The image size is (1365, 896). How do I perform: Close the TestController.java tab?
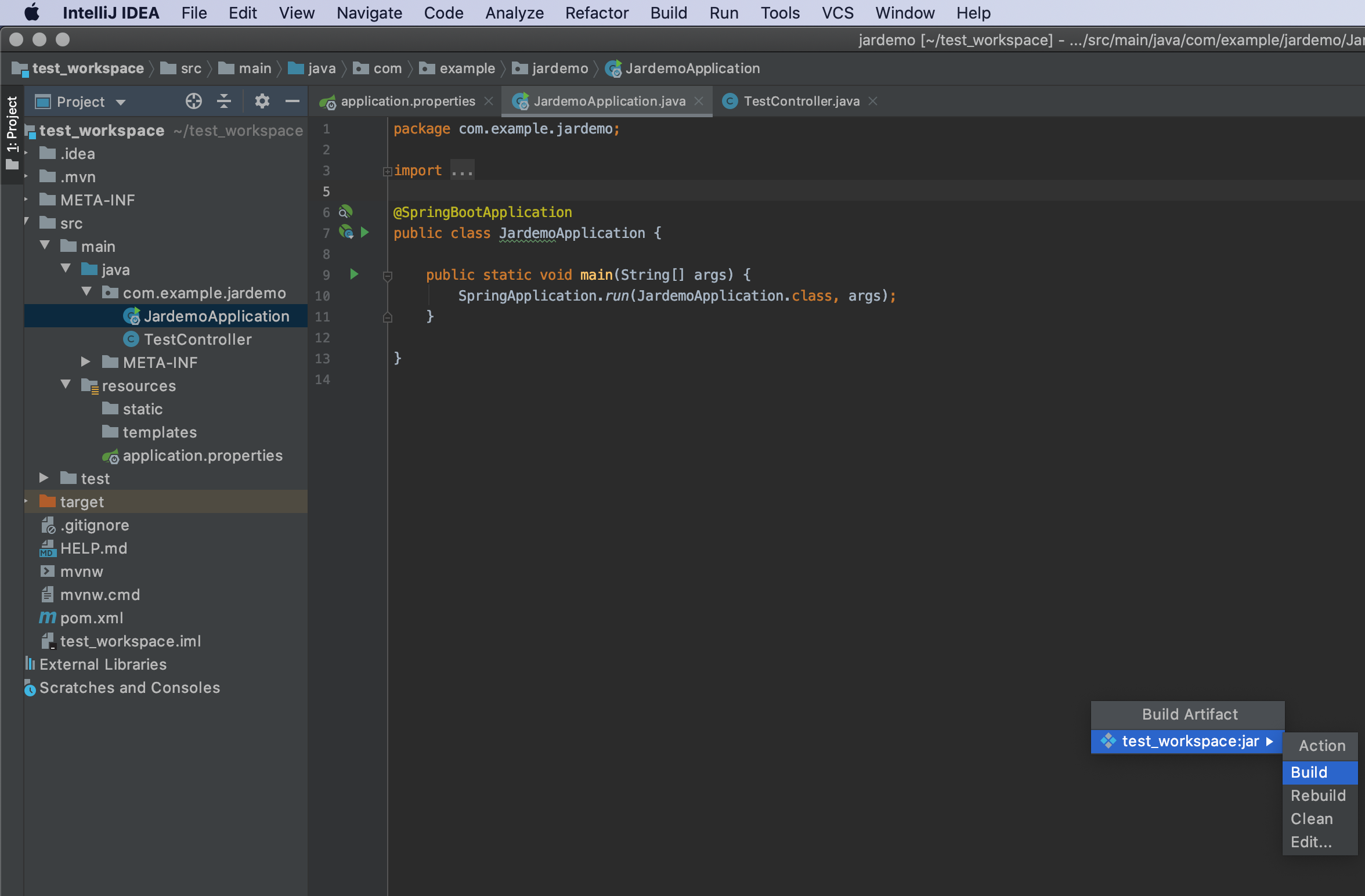pyautogui.click(x=873, y=102)
